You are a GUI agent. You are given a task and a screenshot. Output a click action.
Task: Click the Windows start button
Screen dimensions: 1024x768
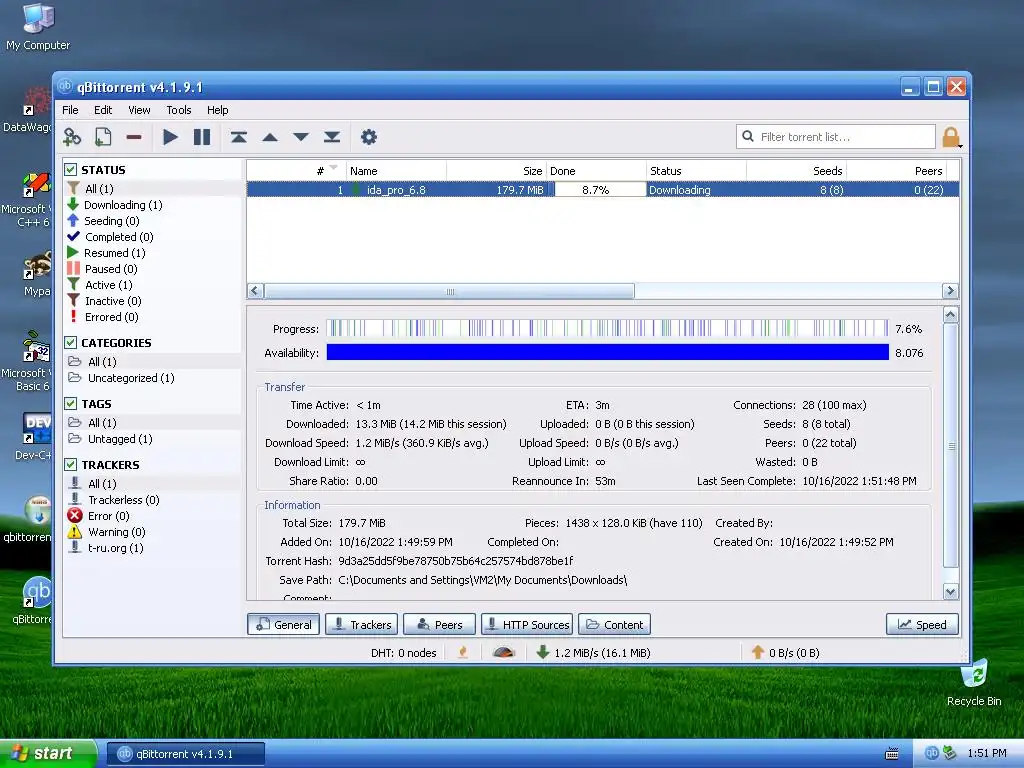[48, 754]
